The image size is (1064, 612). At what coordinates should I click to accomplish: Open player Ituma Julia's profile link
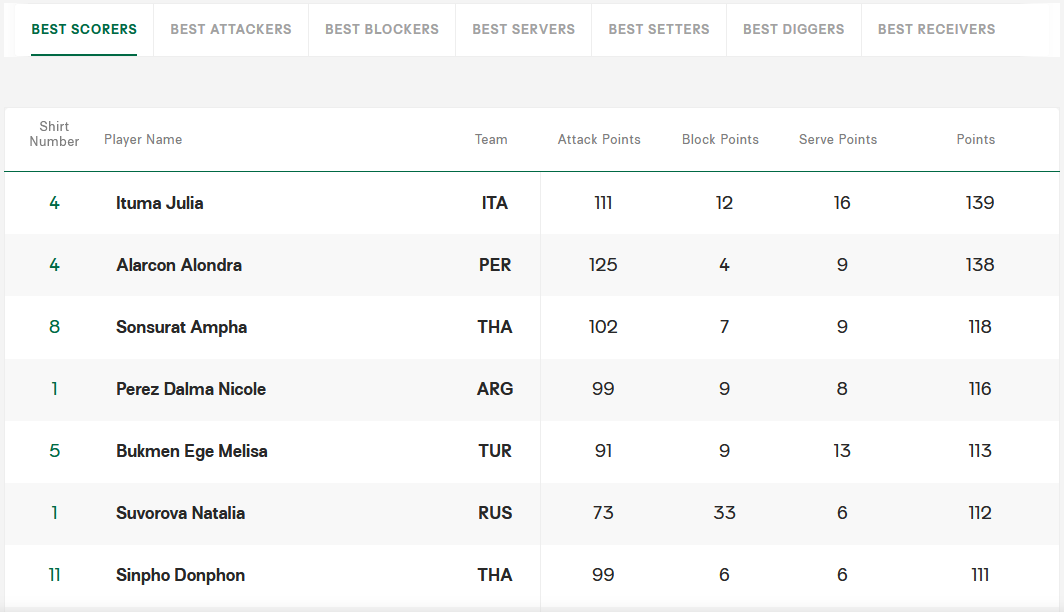(160, 203)
